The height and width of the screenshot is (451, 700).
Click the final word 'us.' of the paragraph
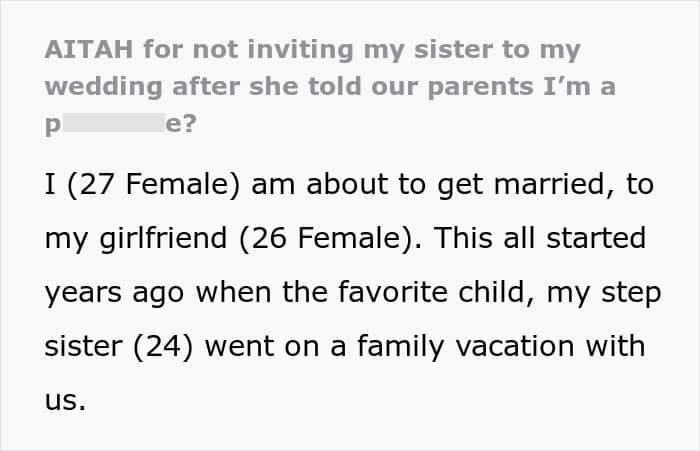click(x=65, y=401)
